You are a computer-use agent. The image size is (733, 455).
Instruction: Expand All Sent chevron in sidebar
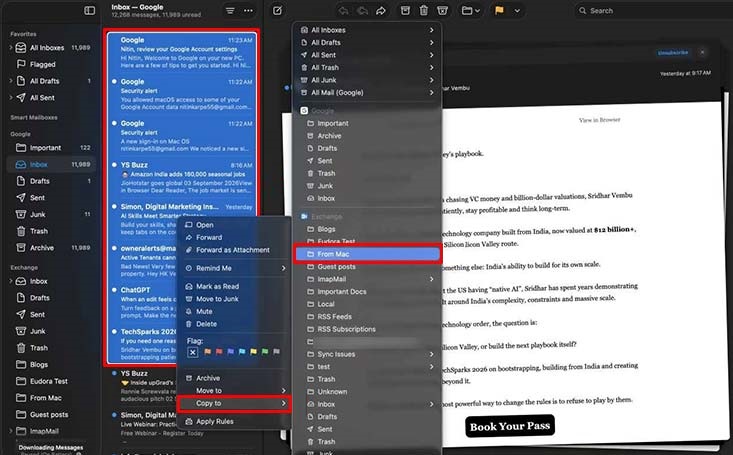(10, 98)
